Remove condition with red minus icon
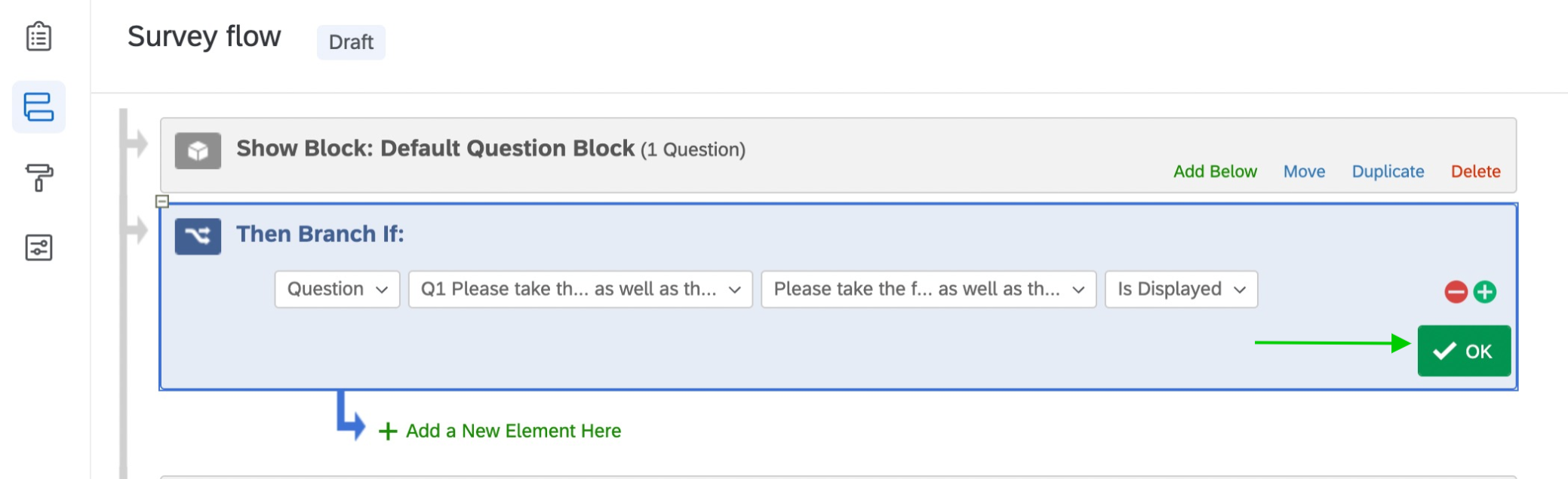This screenshot has width=1568, height=479. tap(1456, 292)
